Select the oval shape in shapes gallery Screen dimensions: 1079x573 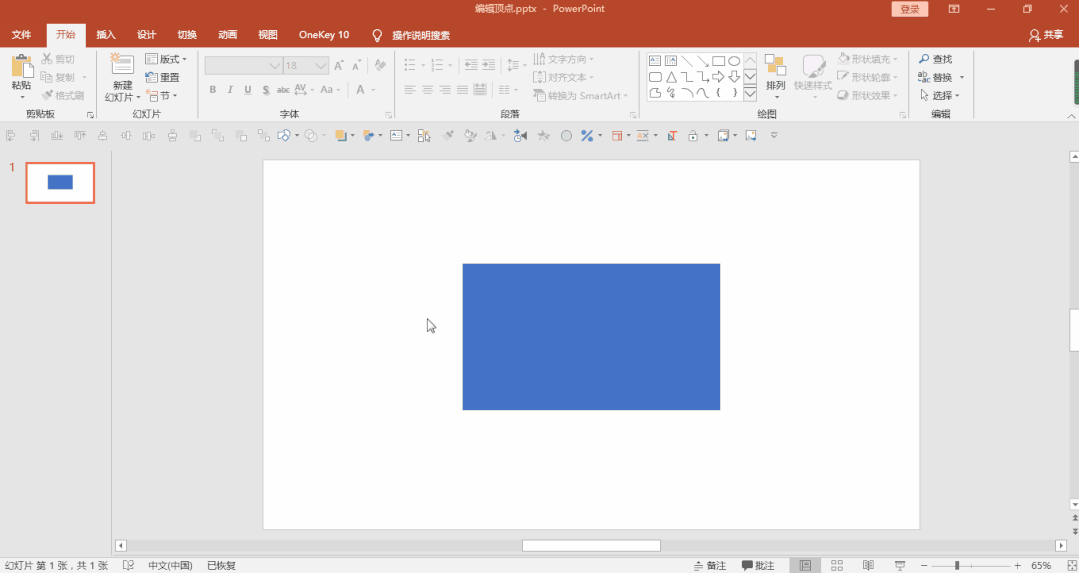[734, 61]
